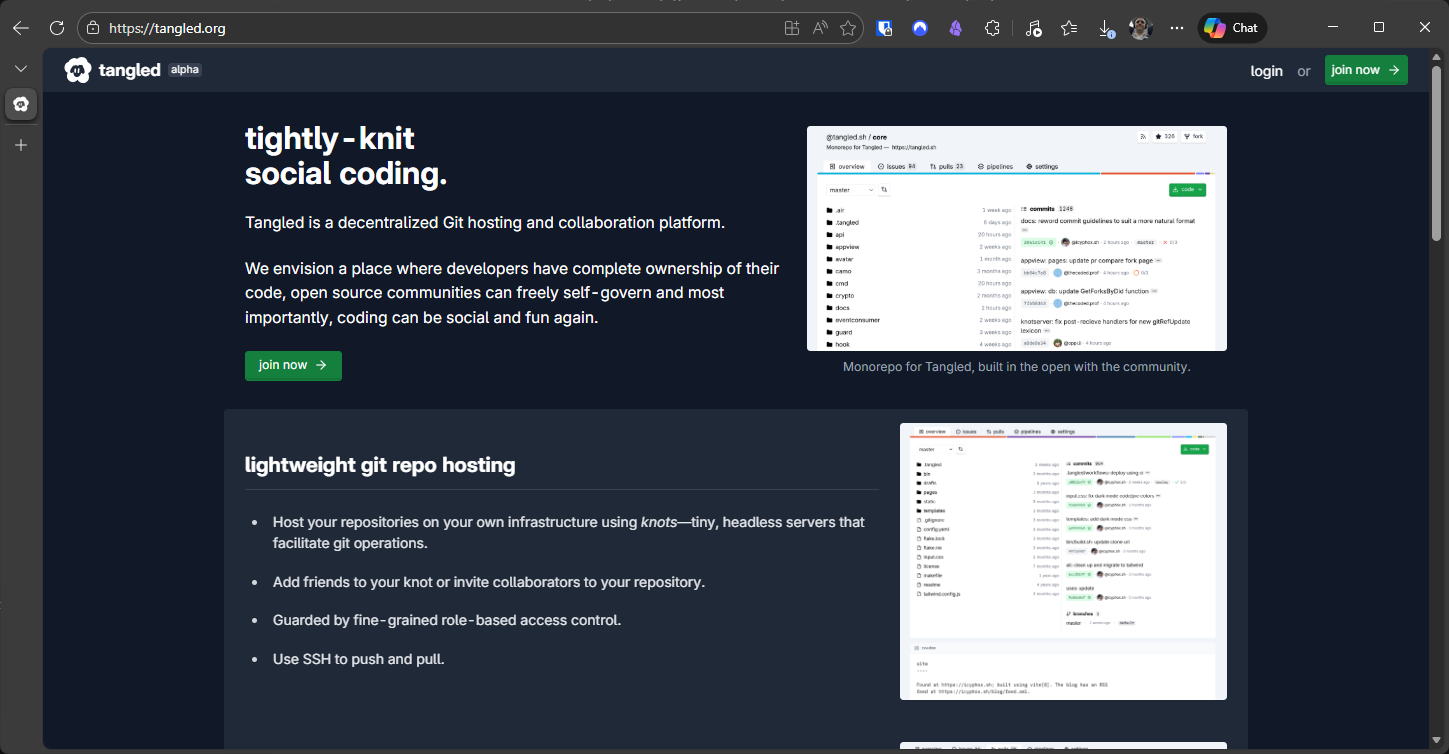
Task: Open the Favorites list icon
Action: point(1069,28)
